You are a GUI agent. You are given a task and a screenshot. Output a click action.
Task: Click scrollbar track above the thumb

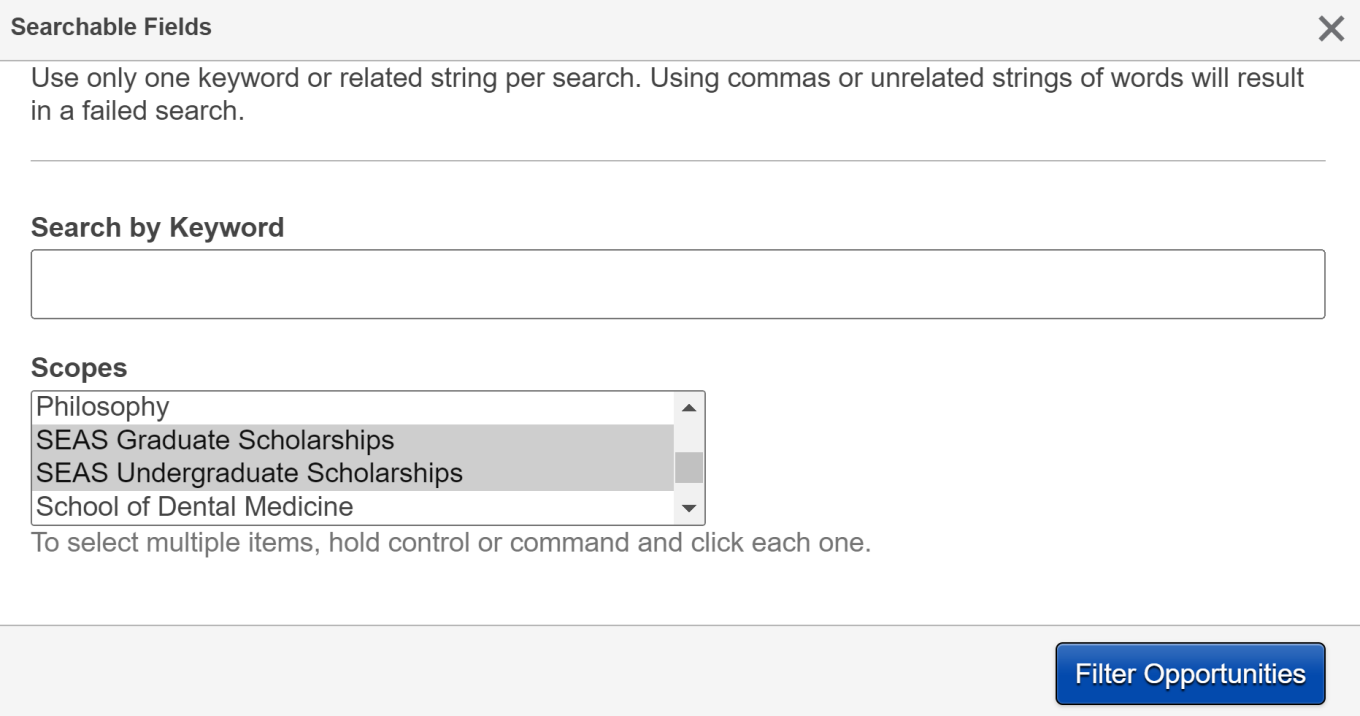click(x=689, y=435)
